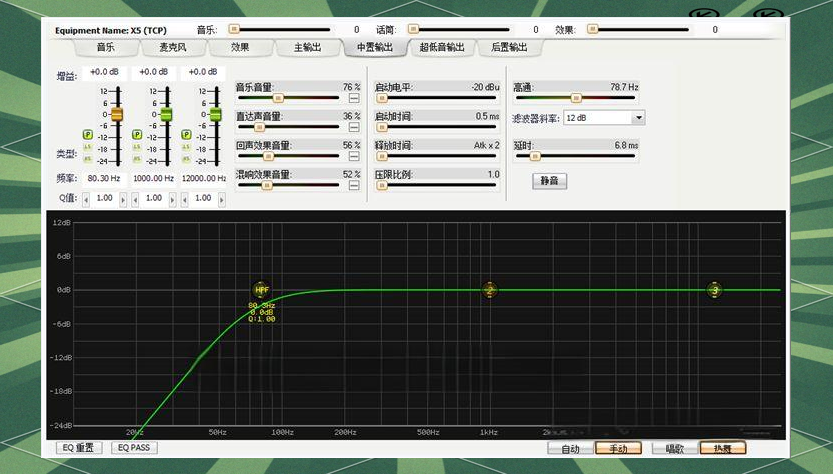
Task: Select EQ band 3 node on the graph
Action: (714, 290)
